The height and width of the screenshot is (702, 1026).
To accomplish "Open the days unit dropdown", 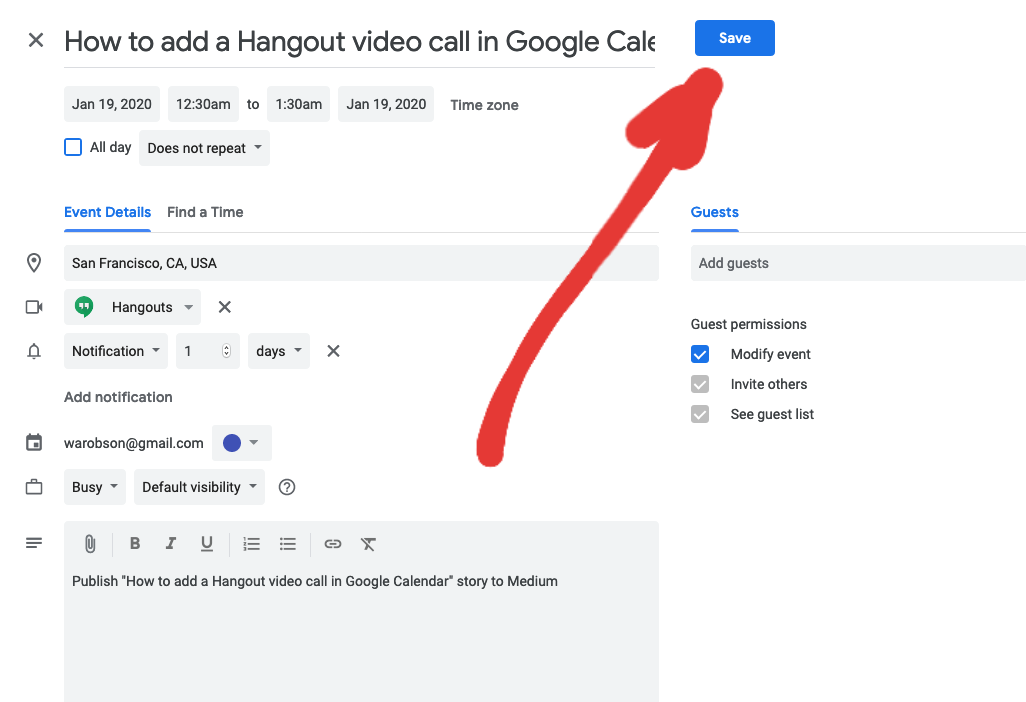I will 279,351.
